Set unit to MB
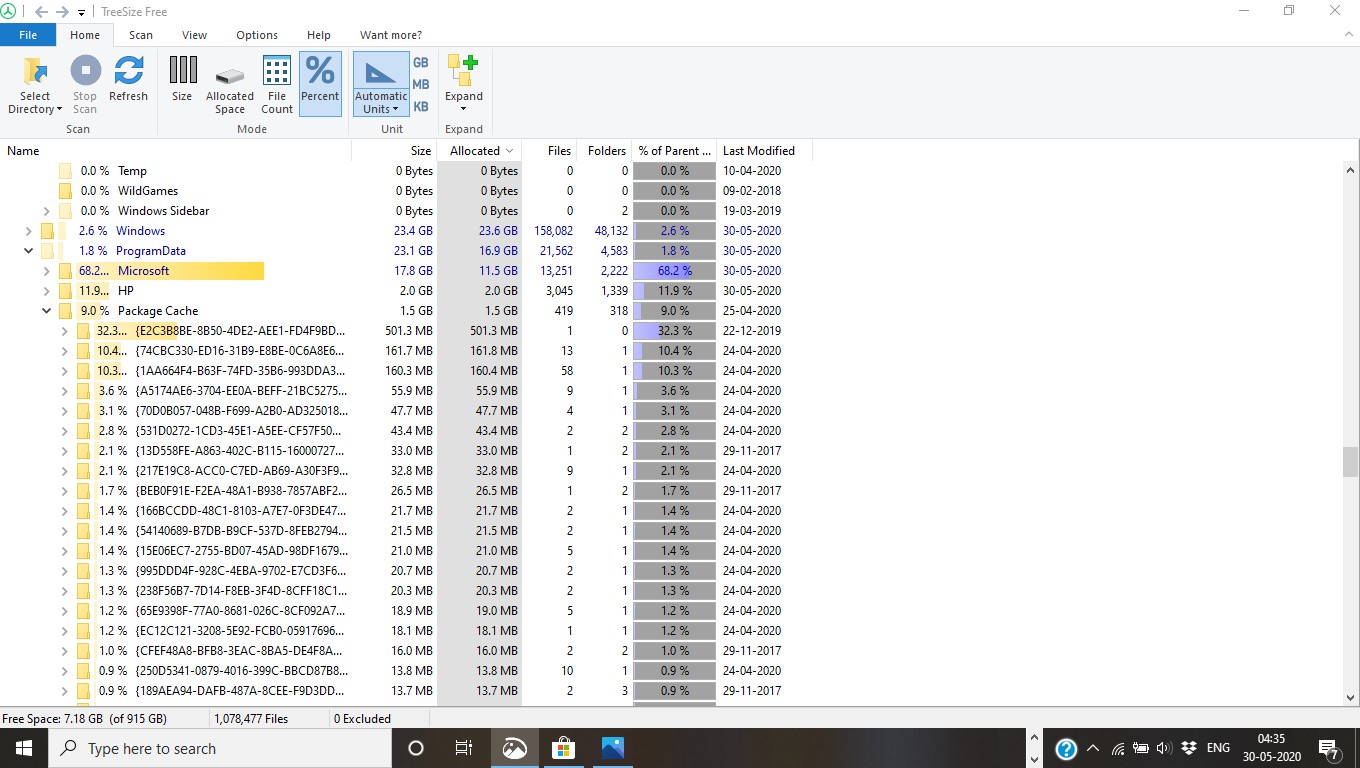The image size is (1360, 768). pos(421,84)
